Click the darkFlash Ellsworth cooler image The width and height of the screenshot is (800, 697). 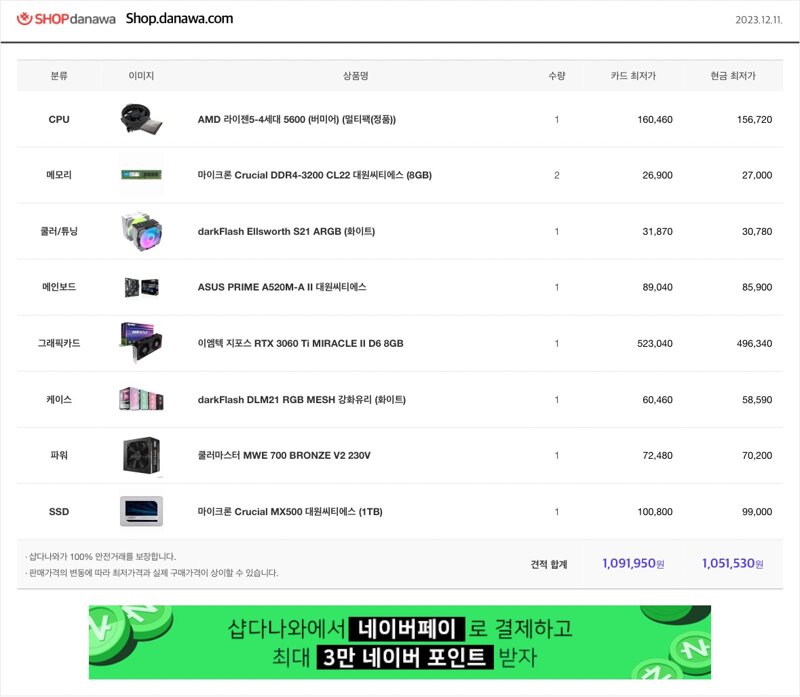pos(141,231)
